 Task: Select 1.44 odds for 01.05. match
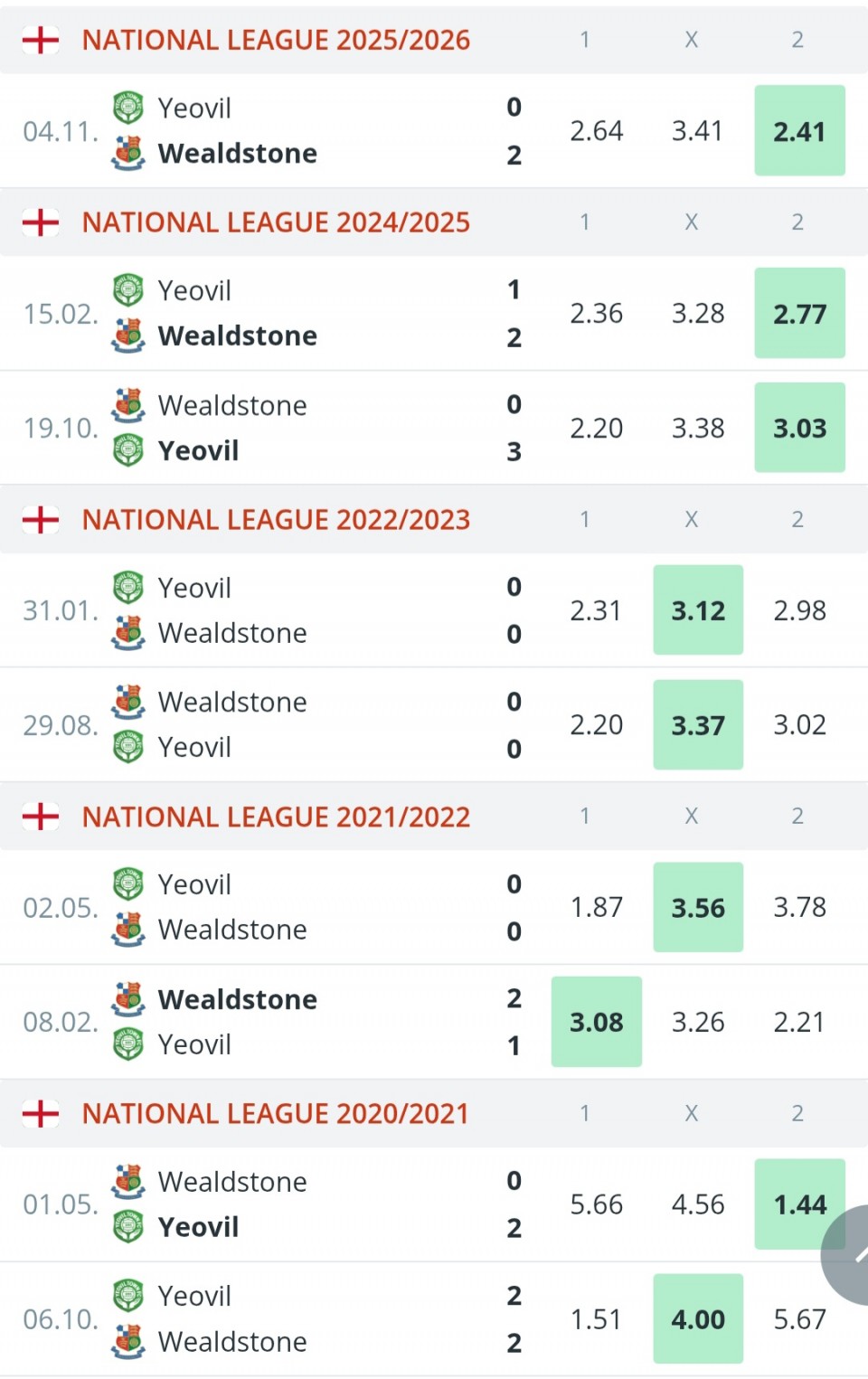click(799, 1204)
